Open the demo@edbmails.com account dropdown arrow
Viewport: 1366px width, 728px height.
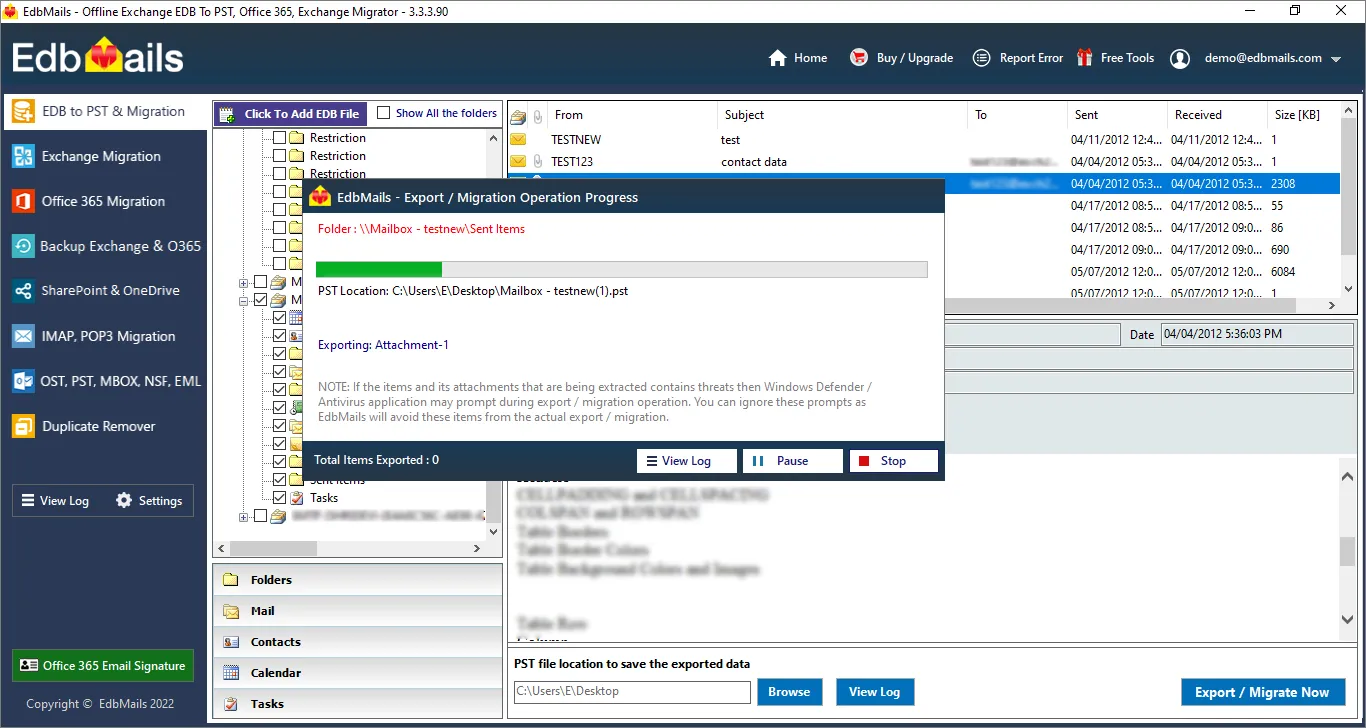[1336, 59]
